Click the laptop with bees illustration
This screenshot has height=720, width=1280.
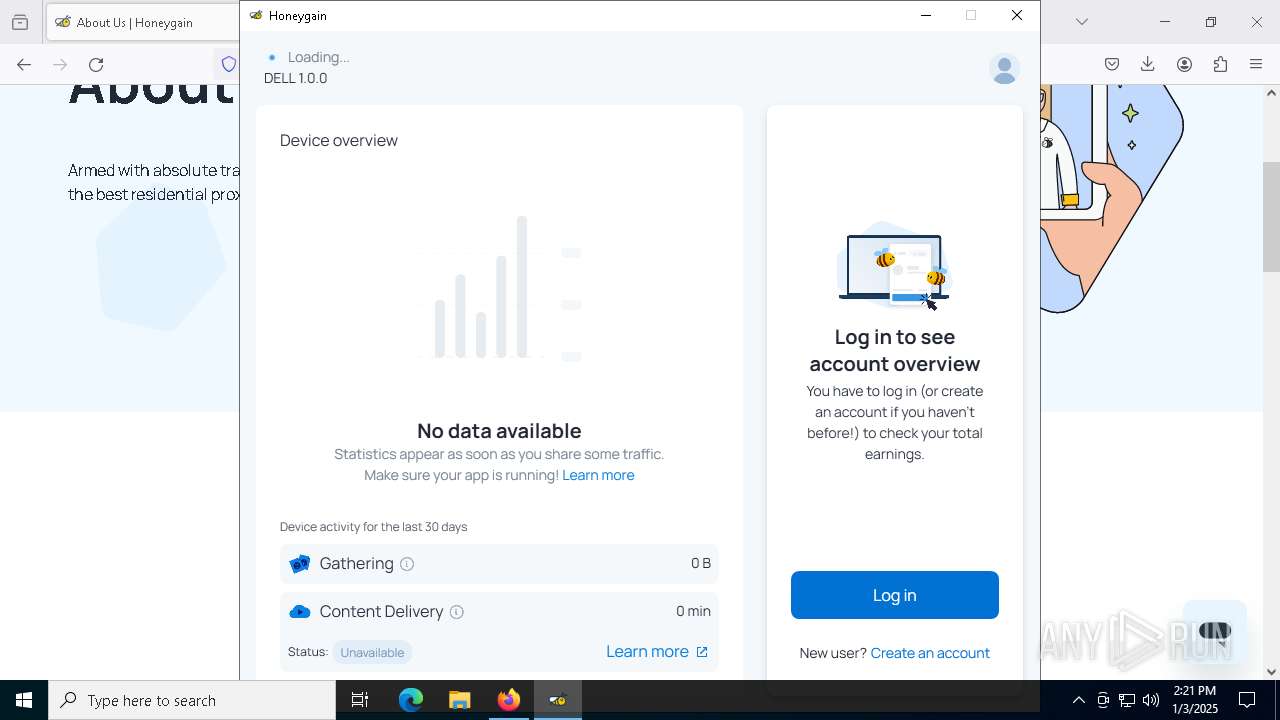[x=894, y=267]
